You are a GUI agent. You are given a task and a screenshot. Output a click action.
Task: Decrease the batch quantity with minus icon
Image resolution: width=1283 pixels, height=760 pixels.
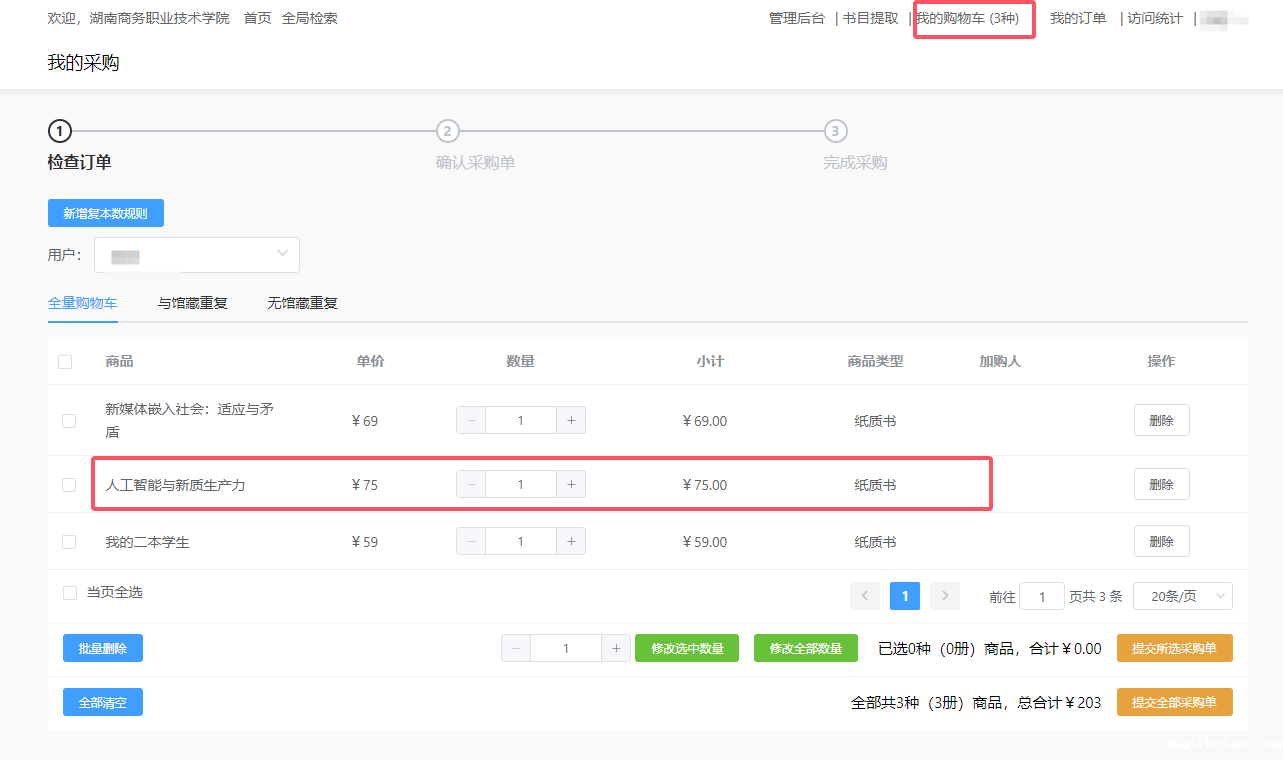516,648
